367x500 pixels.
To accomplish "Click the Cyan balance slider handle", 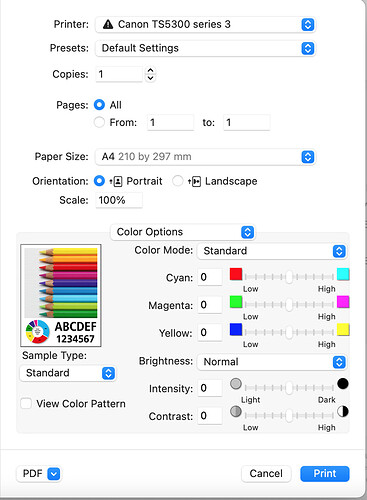I will click(x=289, y=277).
